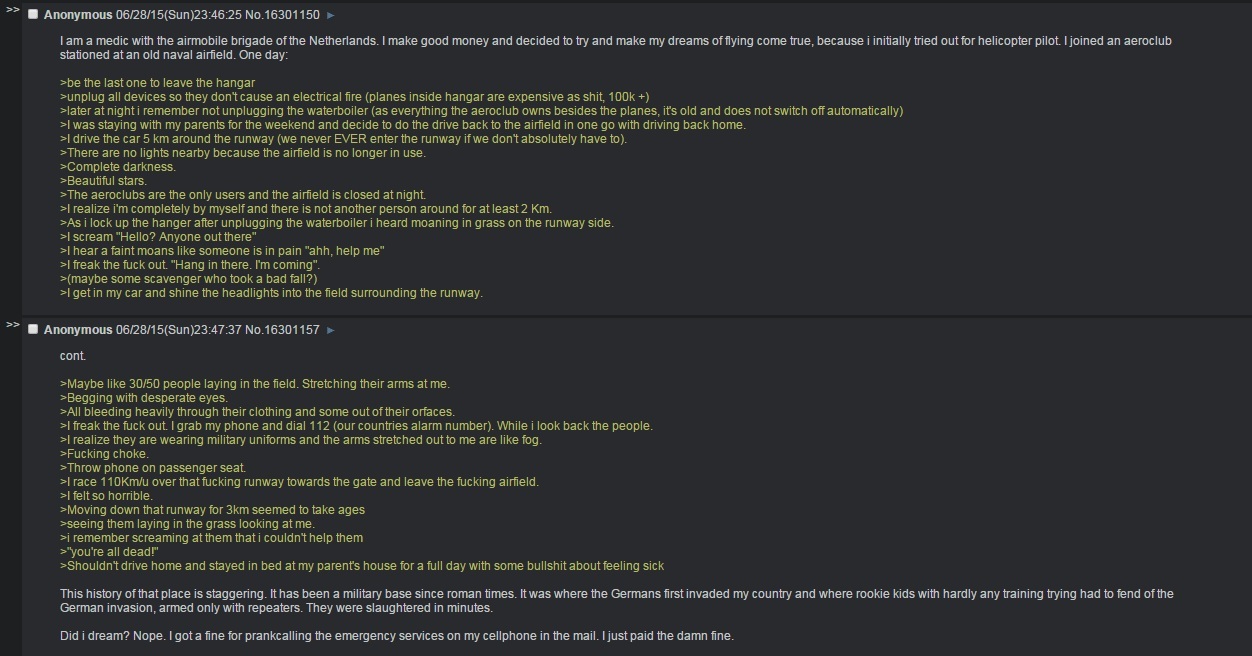
Task: Click the "cont." text in the second post
Action: click(x=73, y=356)
